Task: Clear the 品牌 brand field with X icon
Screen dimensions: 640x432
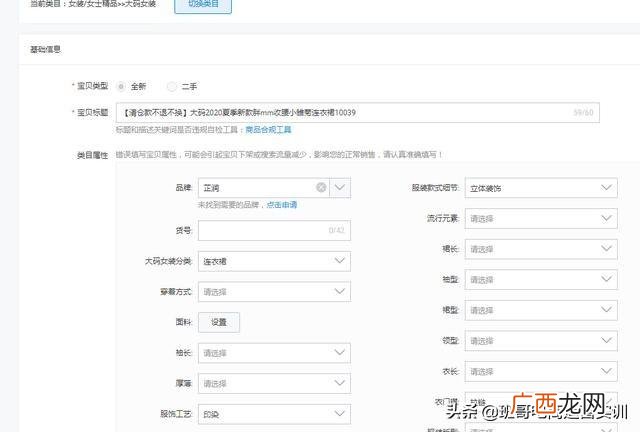Action: (x=321, y=187)
